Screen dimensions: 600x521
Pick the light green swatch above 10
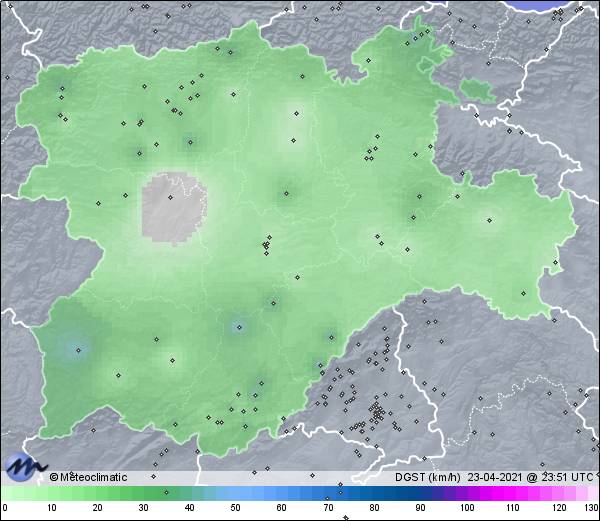click(x=52, y=493)
